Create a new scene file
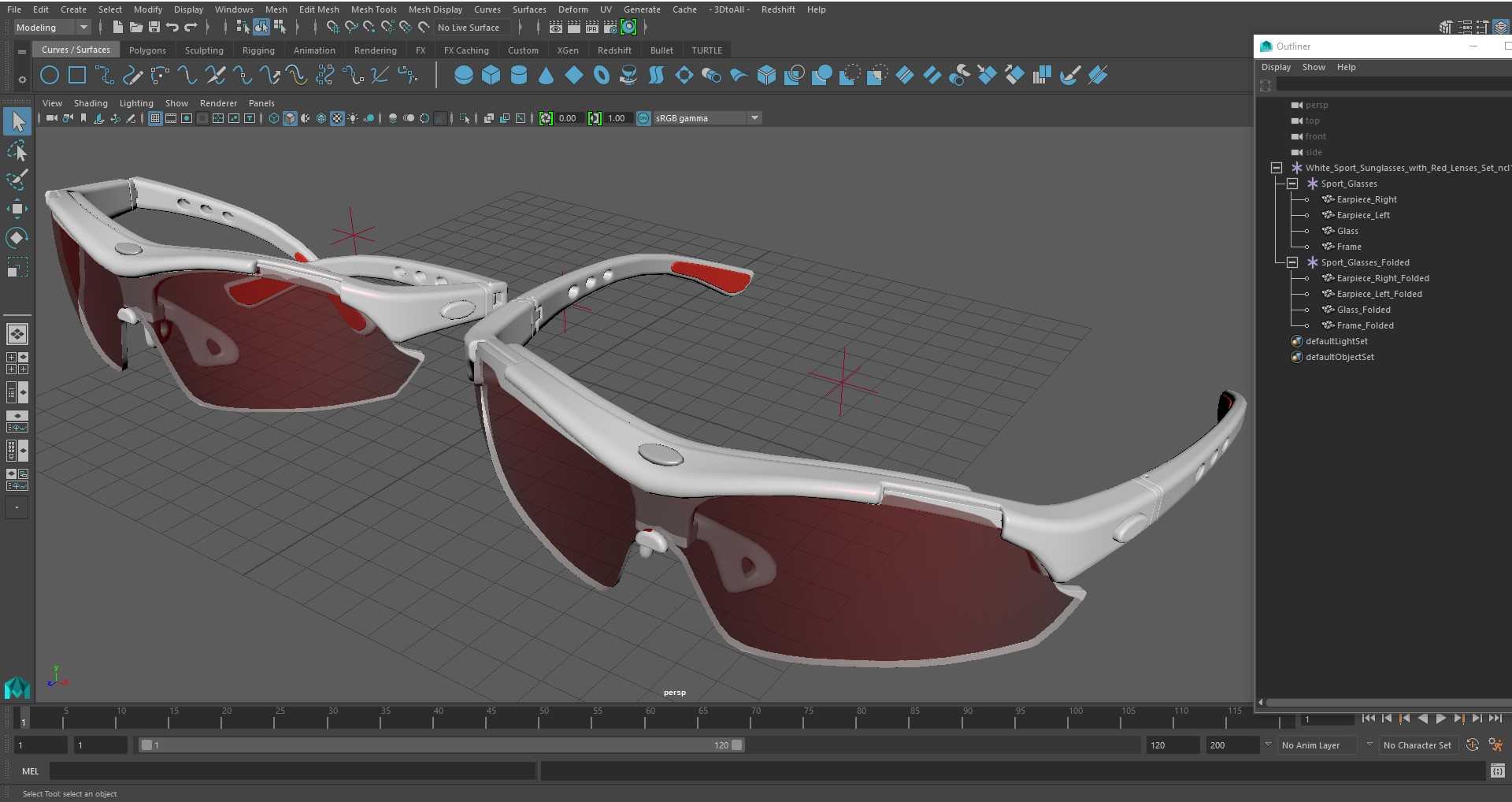 click(x=117, y=28)
